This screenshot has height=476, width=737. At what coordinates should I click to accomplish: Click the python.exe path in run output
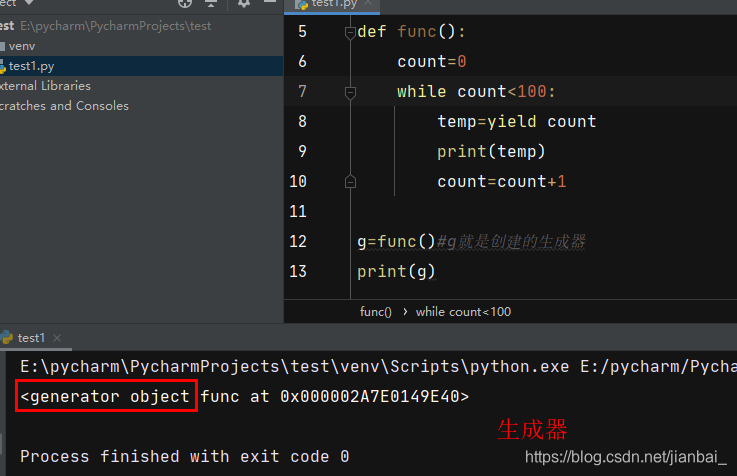[295, 367]
